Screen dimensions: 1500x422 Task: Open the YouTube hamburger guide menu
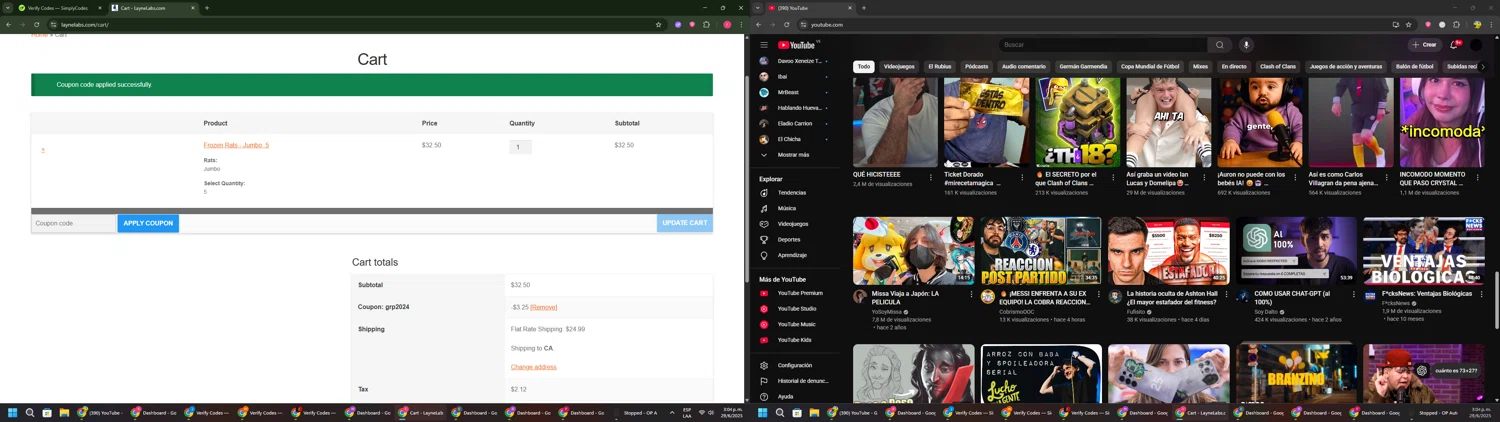763,45
